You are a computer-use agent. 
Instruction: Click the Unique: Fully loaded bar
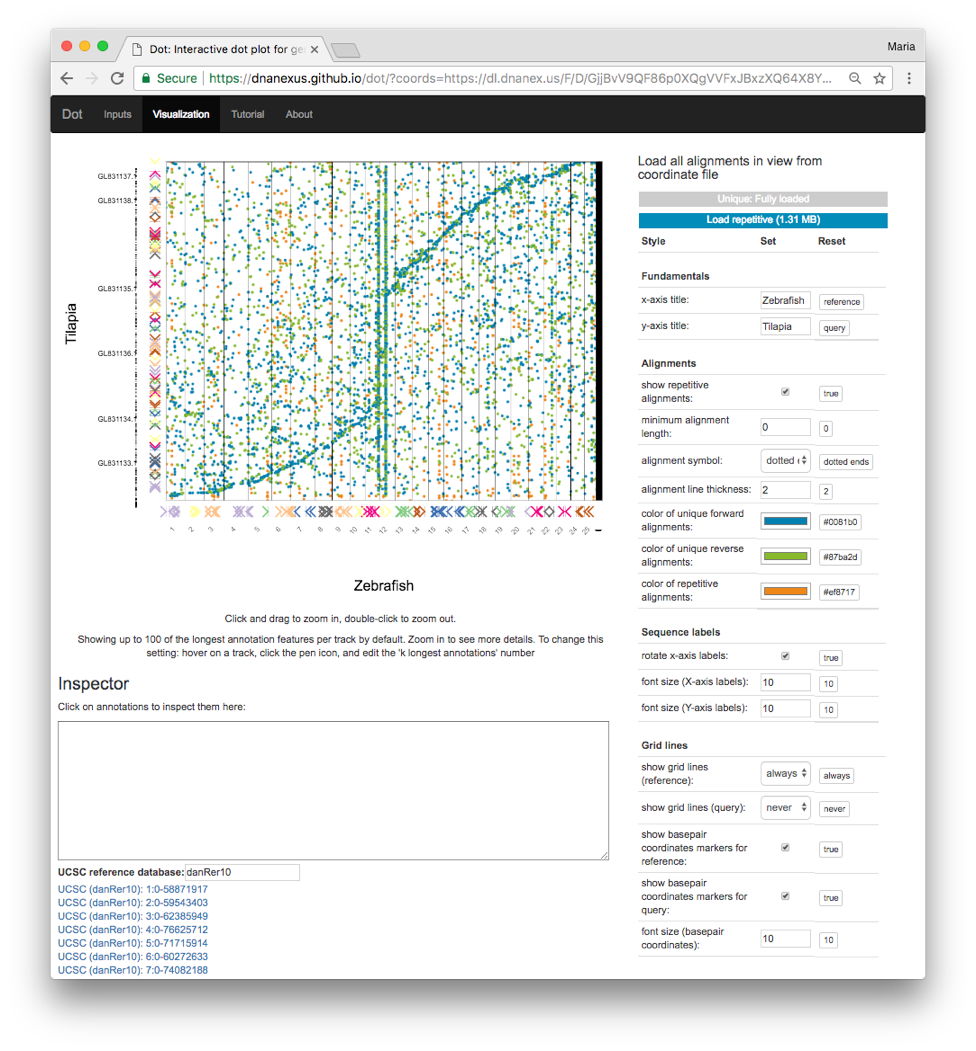pyautogui.click(x=763, y=198)
